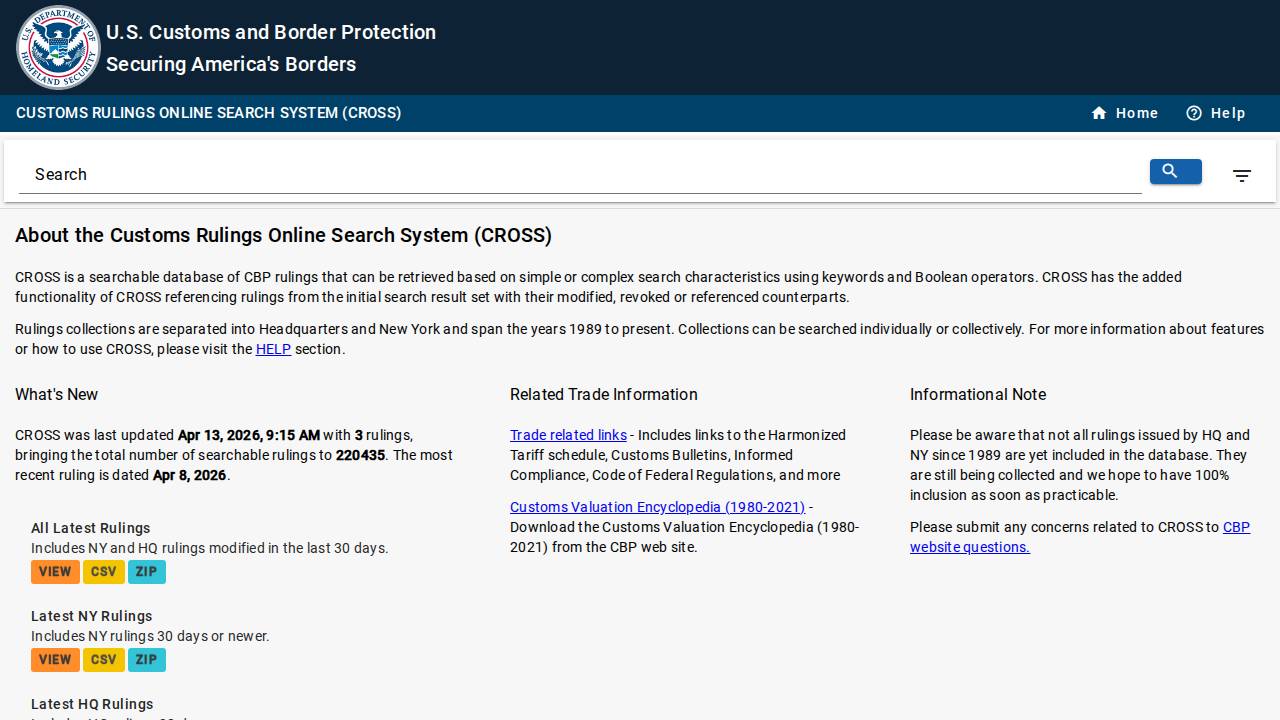Open the search filter options icon
The width and height of the screenshot is (1280, 720).
point(1242,176)
